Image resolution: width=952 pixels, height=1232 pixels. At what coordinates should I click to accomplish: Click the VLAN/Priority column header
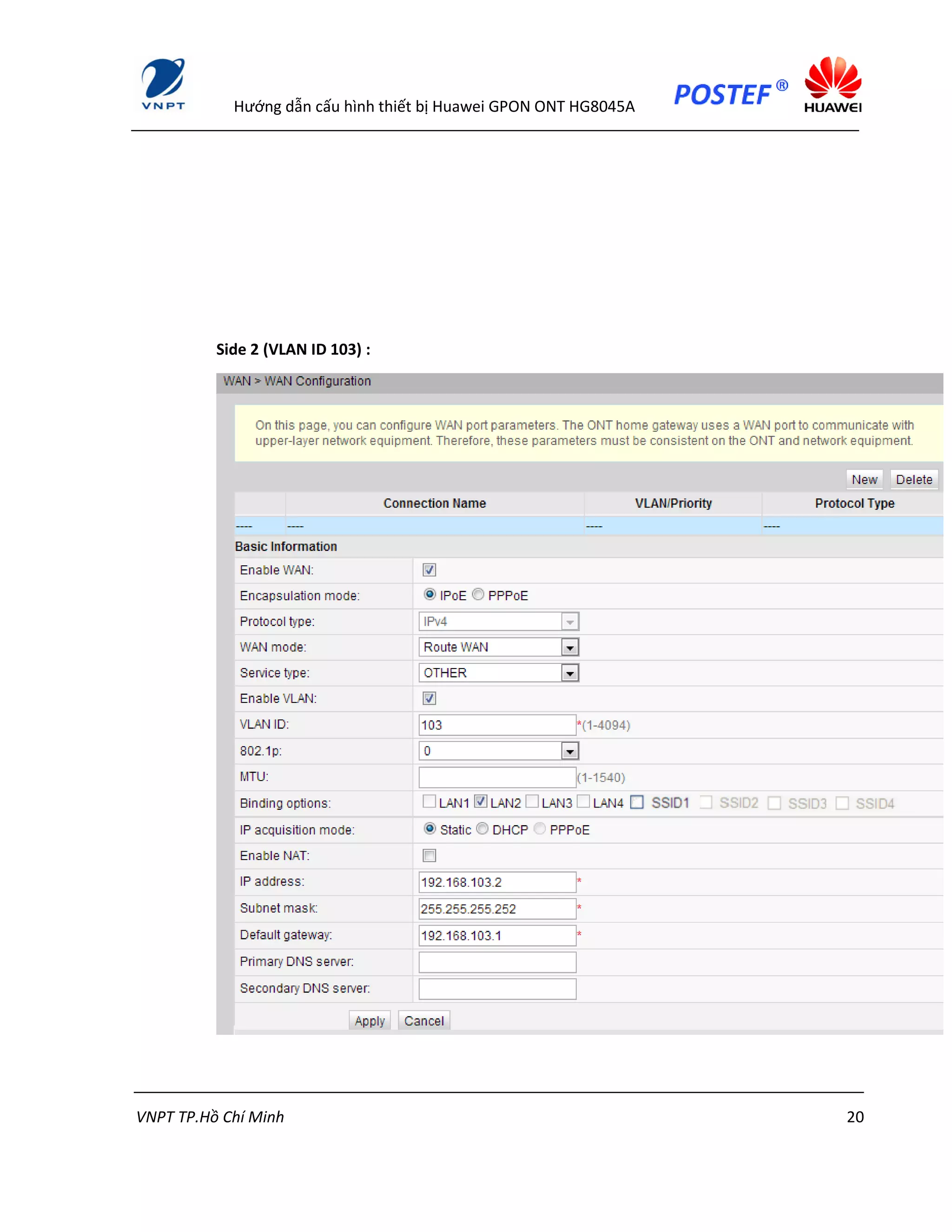pos(674,503)
